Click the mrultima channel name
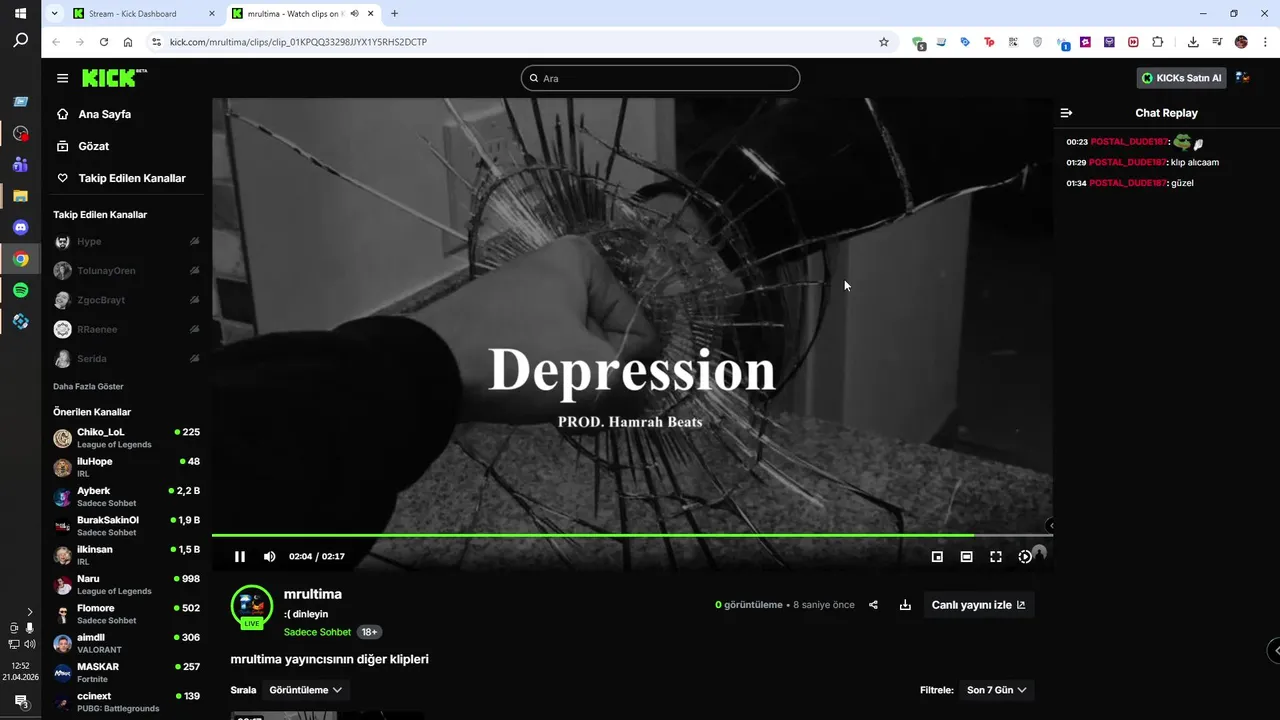Image resolution: width=1280 pixels, height=720 pixels. tap(313, 594)
